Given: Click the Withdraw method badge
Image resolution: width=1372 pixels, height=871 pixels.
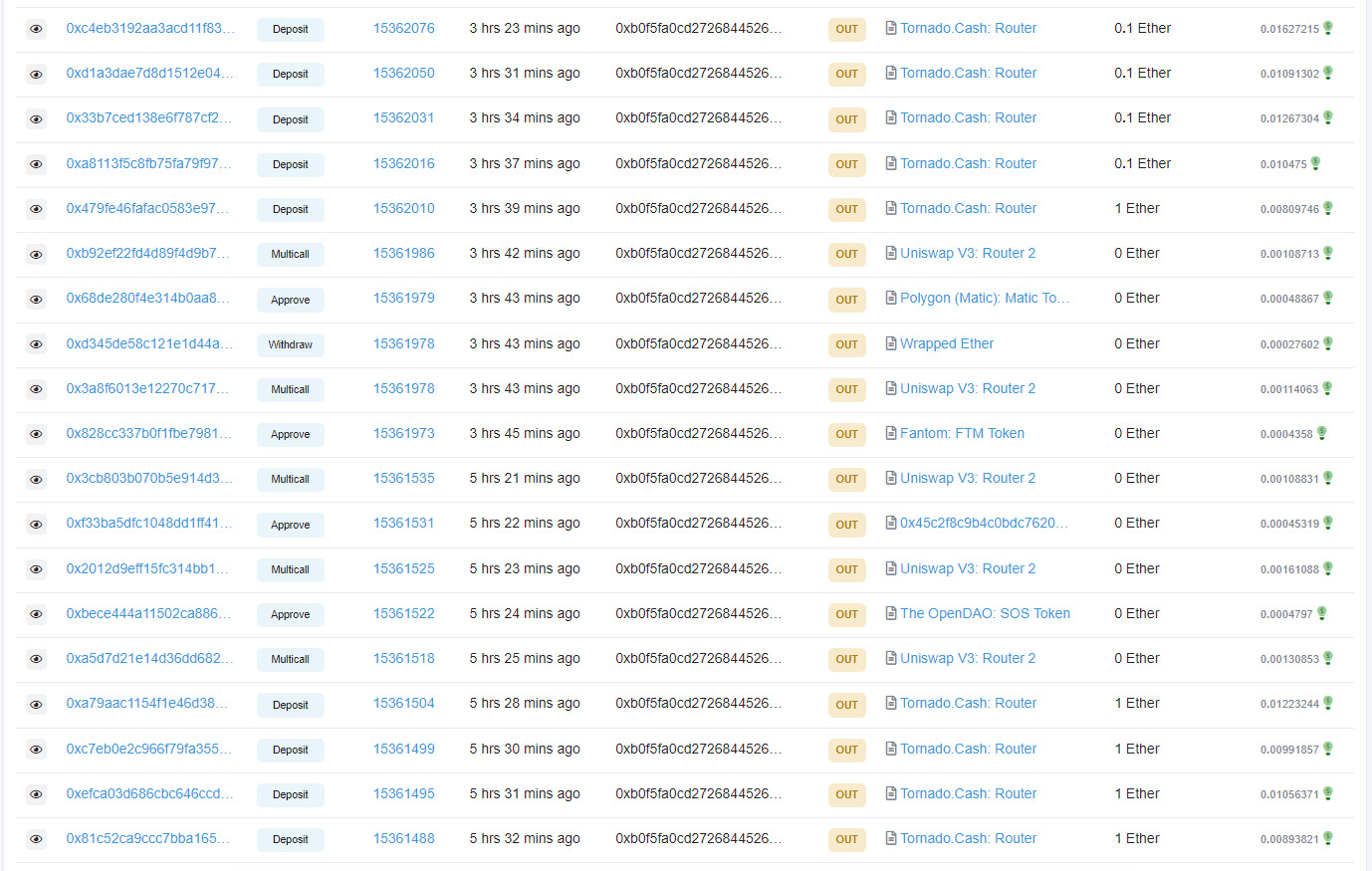Looking at the screenshot, I should coord(291,344).
